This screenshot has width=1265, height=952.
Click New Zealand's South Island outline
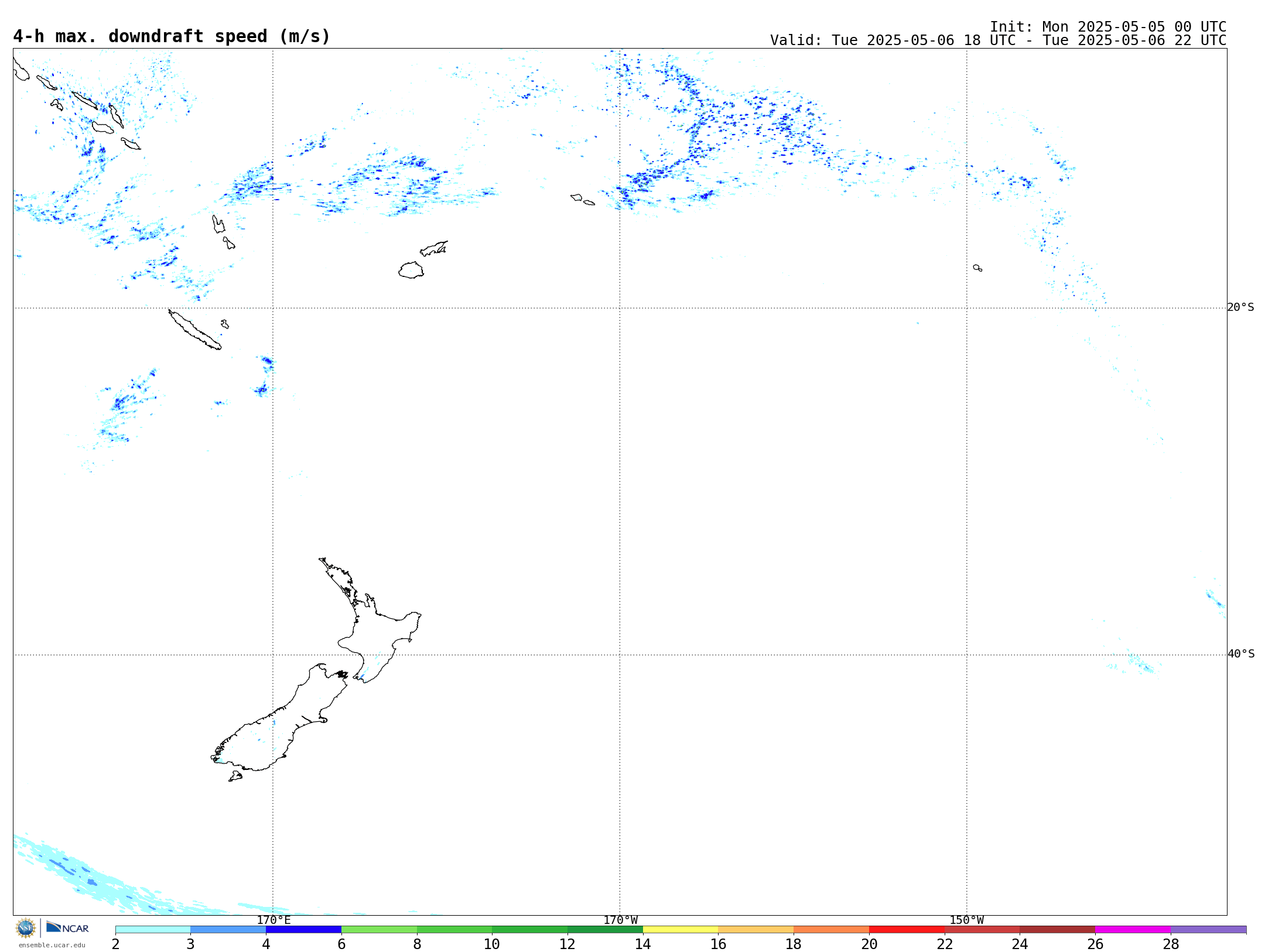point(275,726)
